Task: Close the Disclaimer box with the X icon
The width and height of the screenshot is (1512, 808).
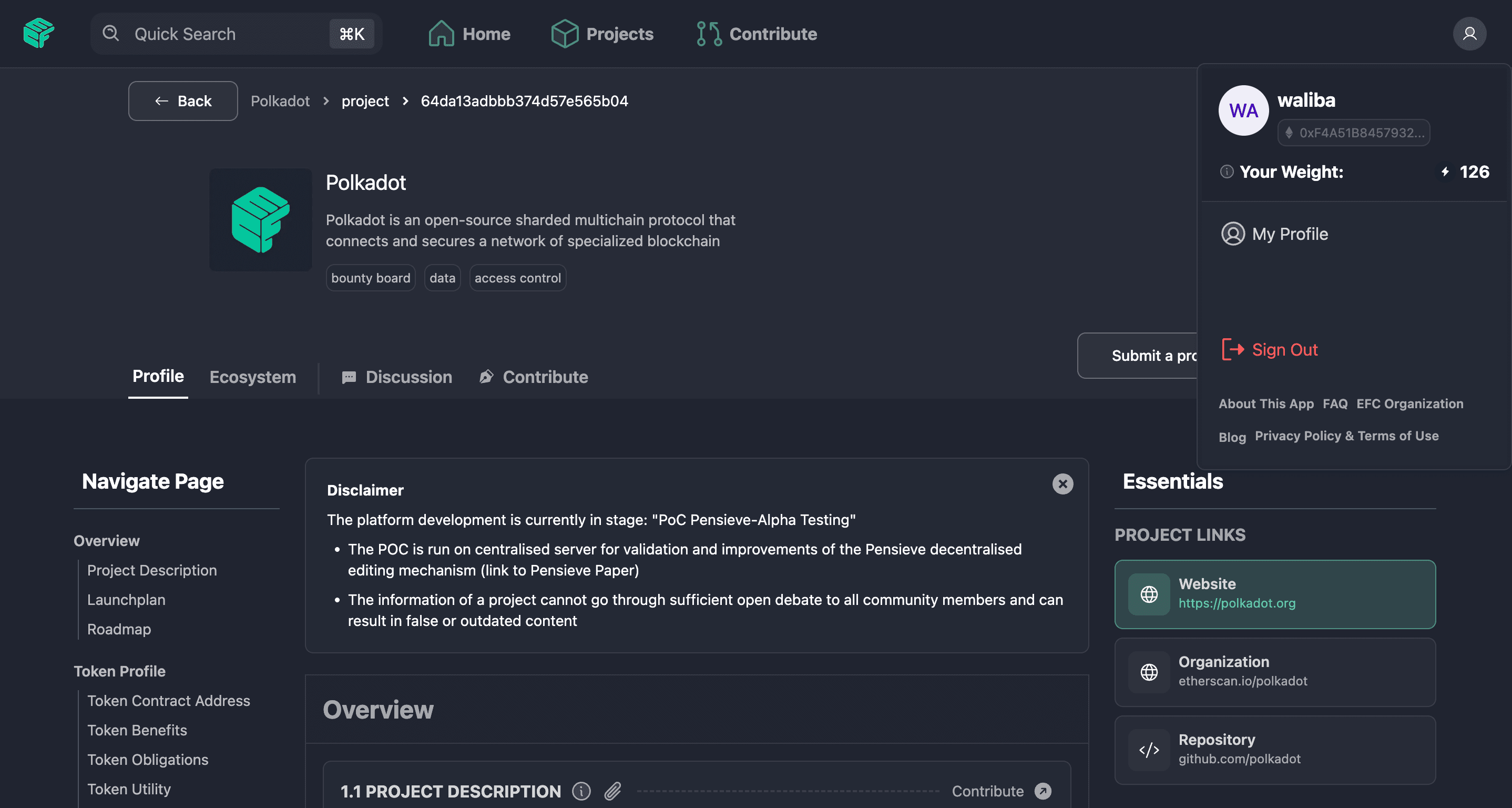Action: [x=1063, y=484]
